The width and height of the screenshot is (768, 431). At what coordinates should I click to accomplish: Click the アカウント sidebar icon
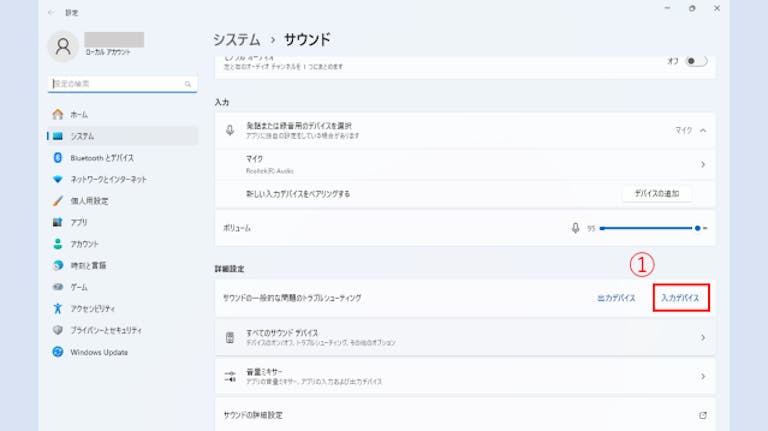[58, 244]
